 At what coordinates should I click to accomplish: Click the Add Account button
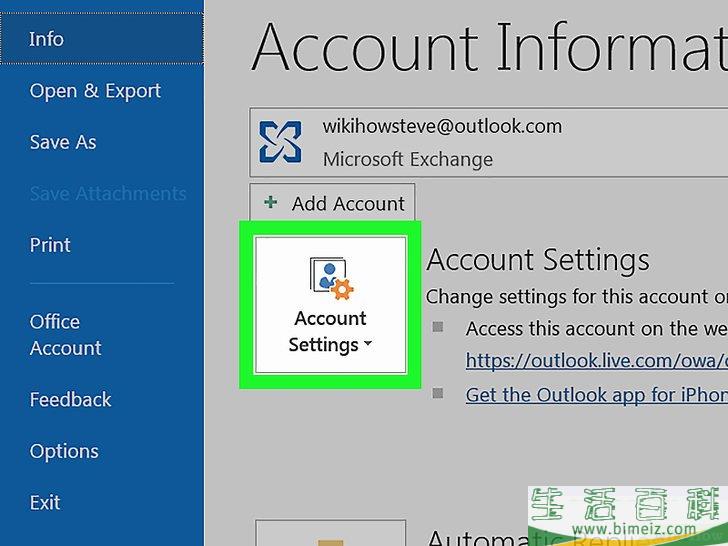332,203
